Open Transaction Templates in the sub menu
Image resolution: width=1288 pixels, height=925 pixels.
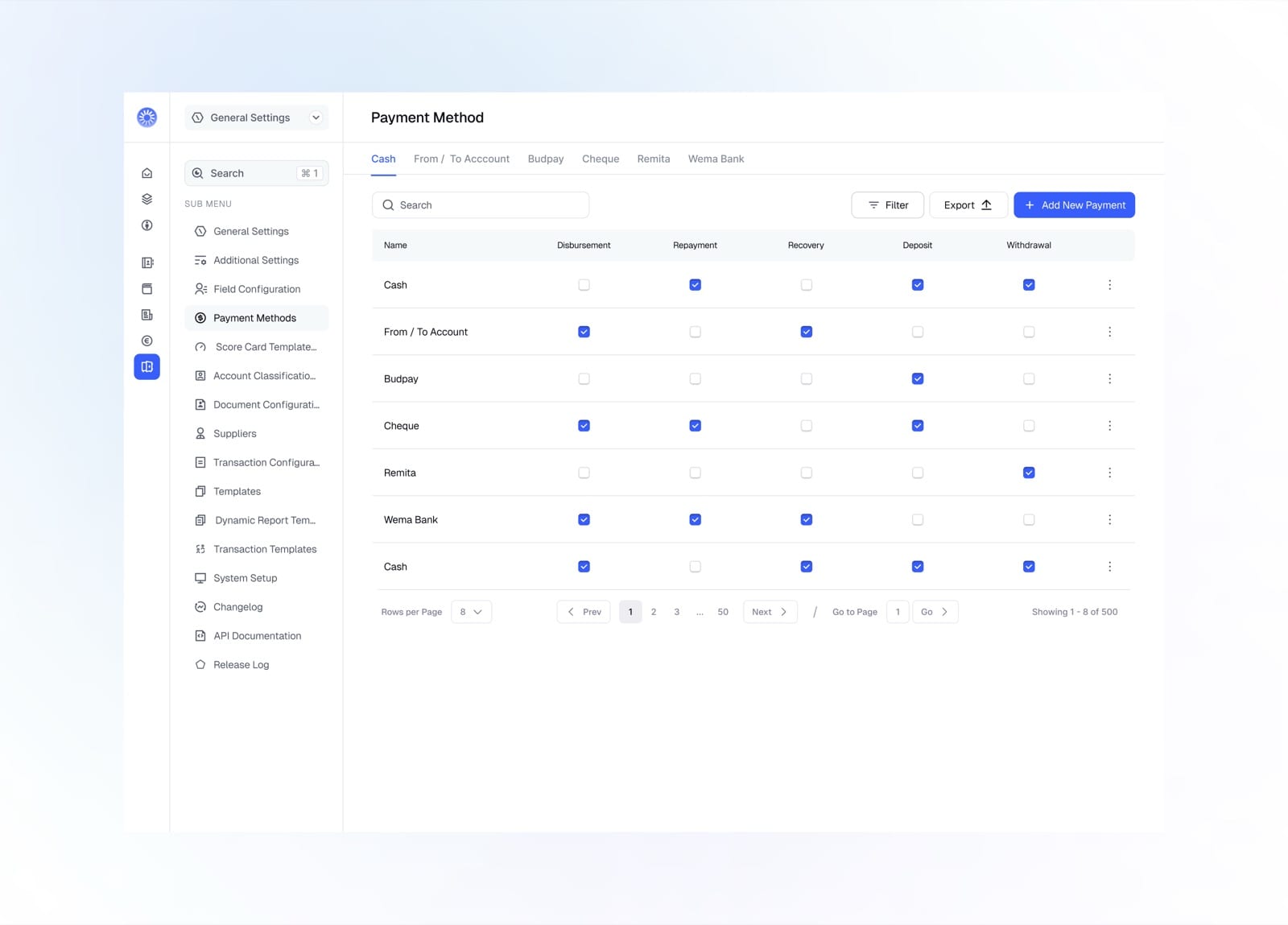pos(257,549)
